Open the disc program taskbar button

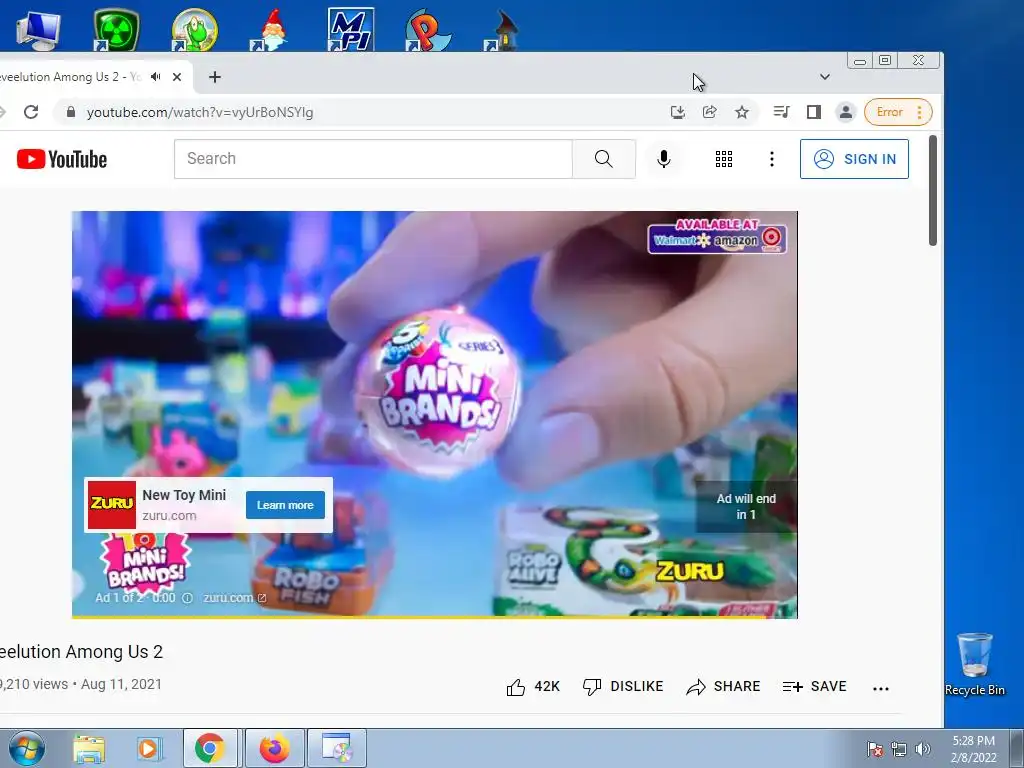(x=337, y=748)
